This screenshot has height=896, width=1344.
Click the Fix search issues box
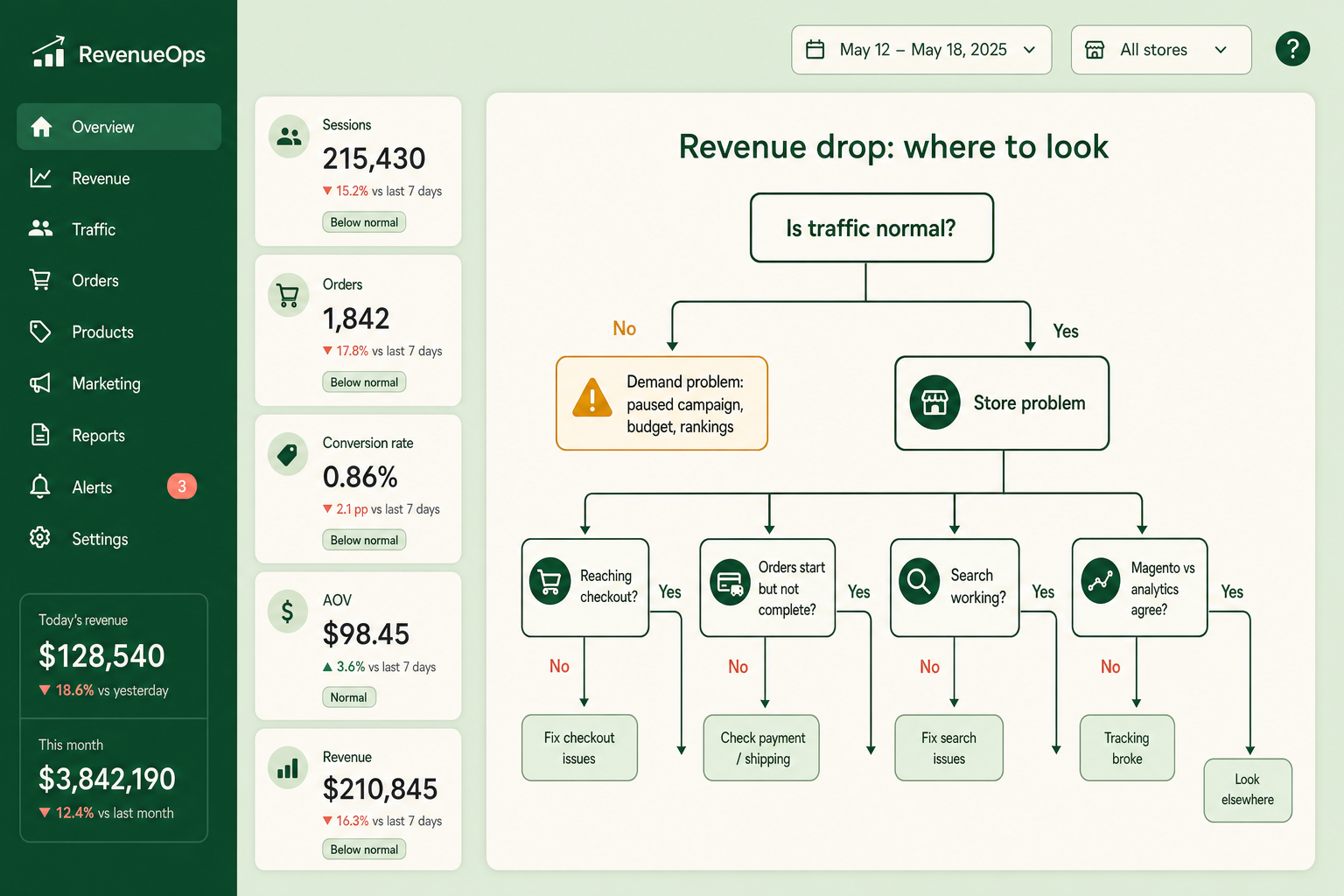pyautogui.click(x=948, y=748)
